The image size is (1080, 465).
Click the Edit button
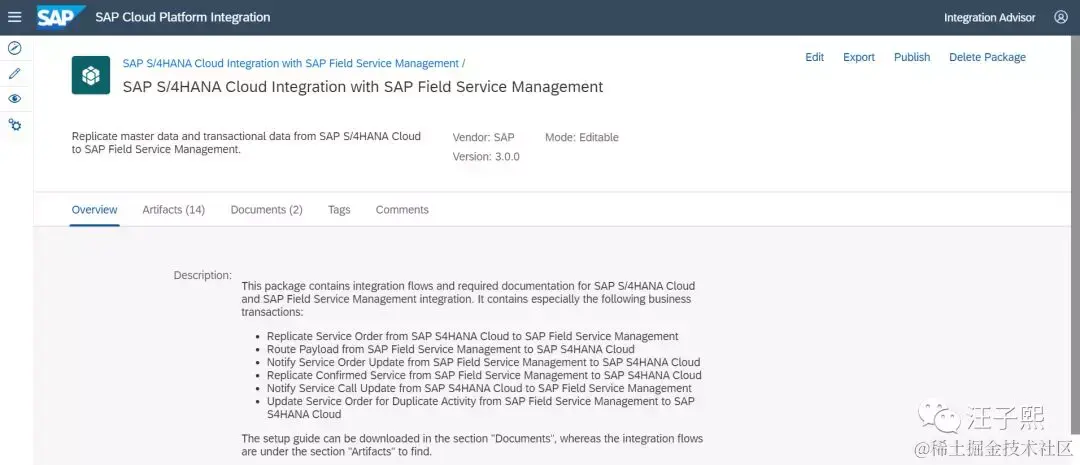(x=814, y=57)
